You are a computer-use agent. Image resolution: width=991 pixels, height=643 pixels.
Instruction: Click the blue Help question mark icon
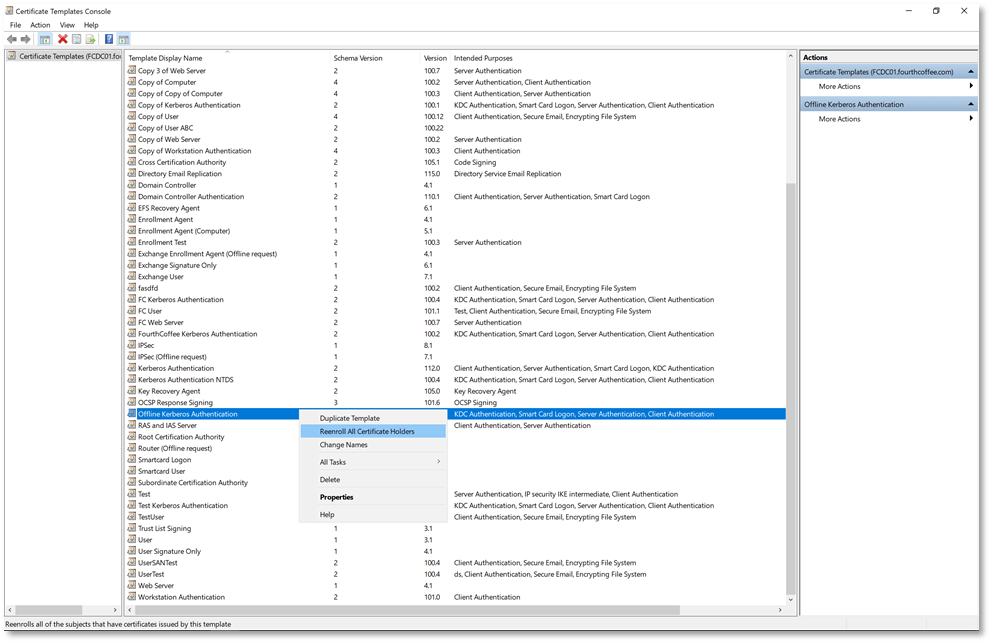[x=109, y=39]
